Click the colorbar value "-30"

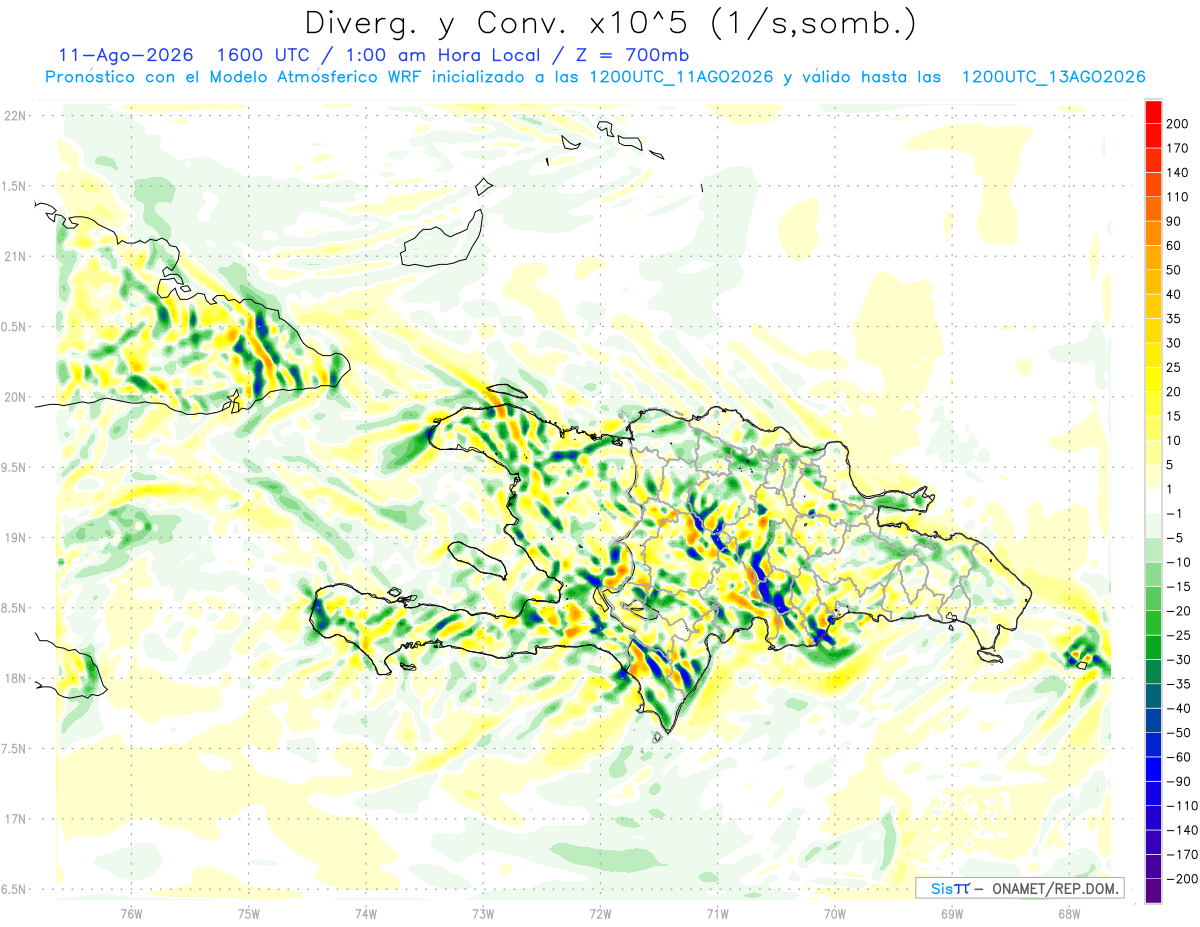pos(1178,660)
